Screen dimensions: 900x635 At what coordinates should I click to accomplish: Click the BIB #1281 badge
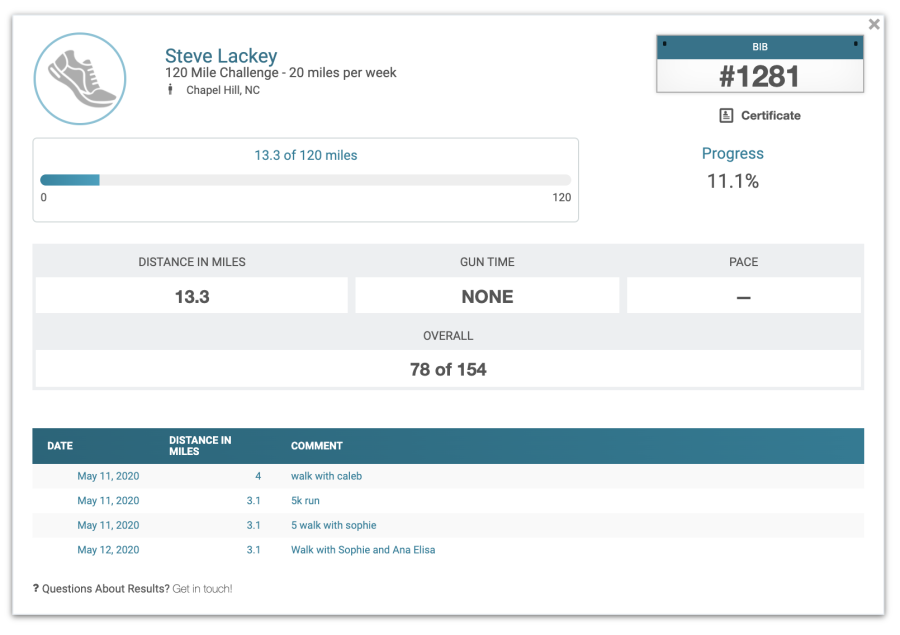(x=759, y=64)
